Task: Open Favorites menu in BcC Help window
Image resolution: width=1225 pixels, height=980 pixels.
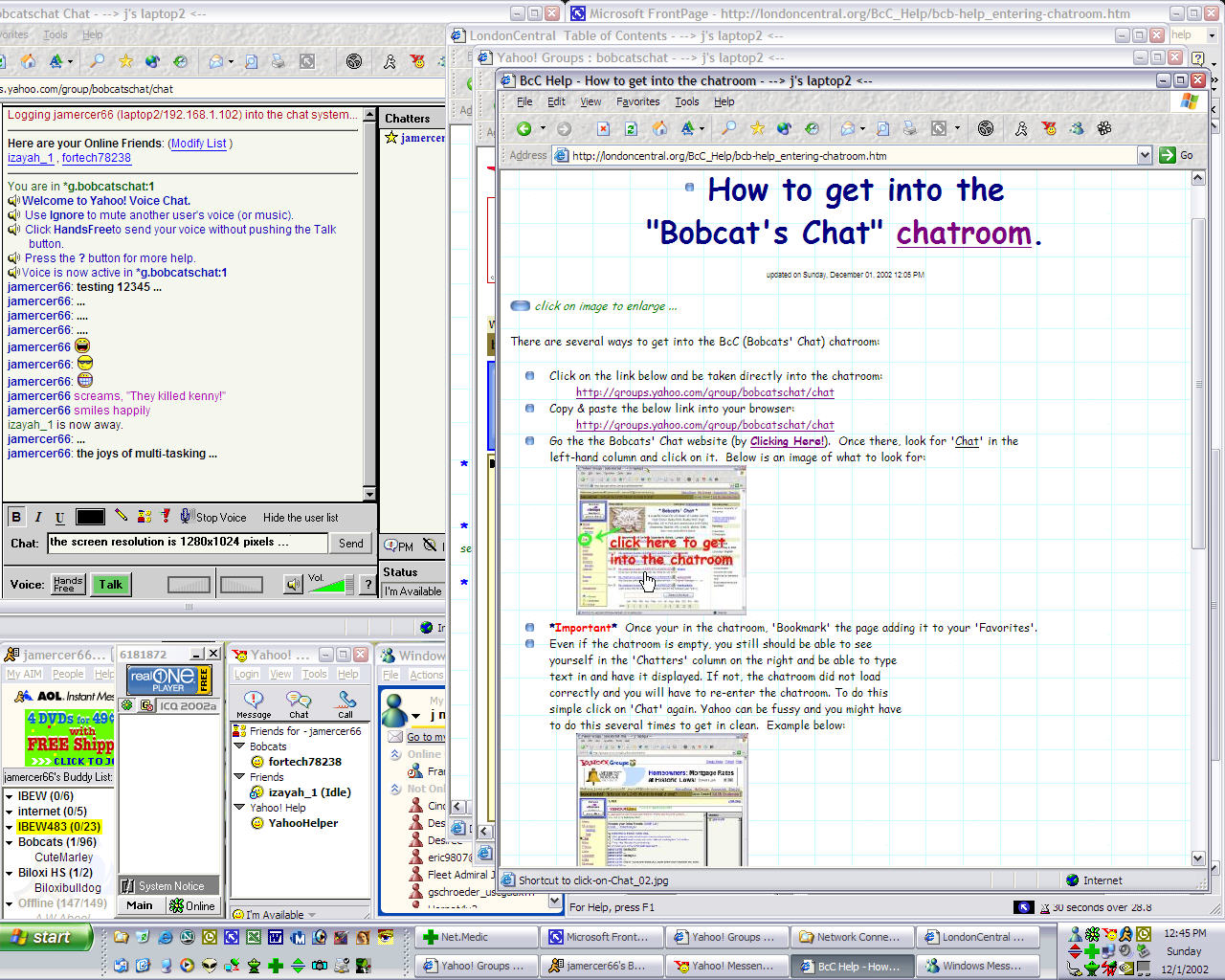Action: [637, 101]
